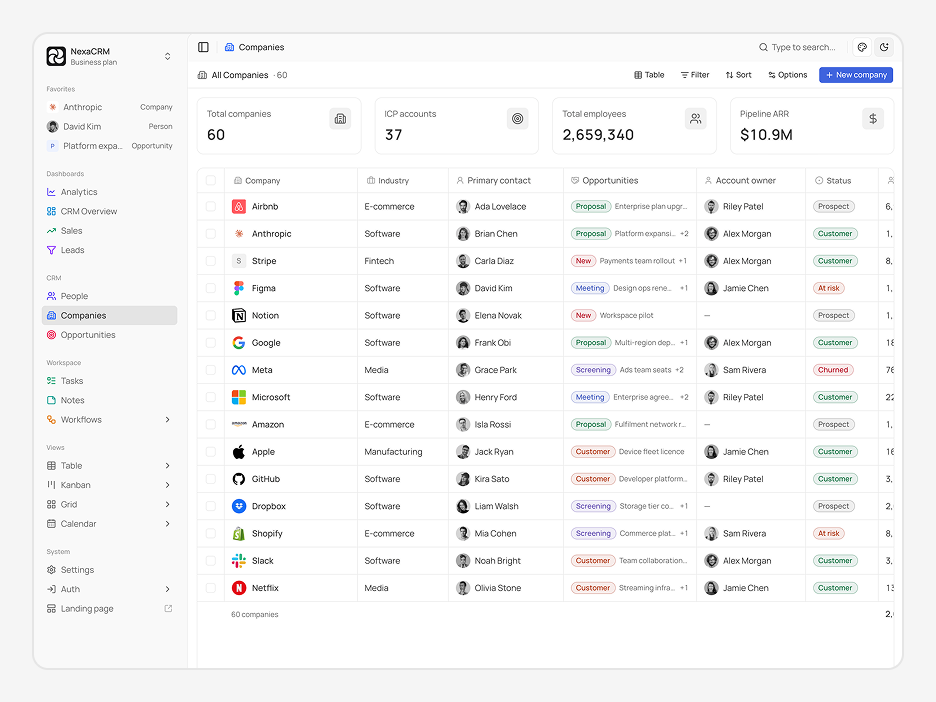Toggle the sidebar panel icon
Viewport: 936px width, 702px height.
[203, 47]
